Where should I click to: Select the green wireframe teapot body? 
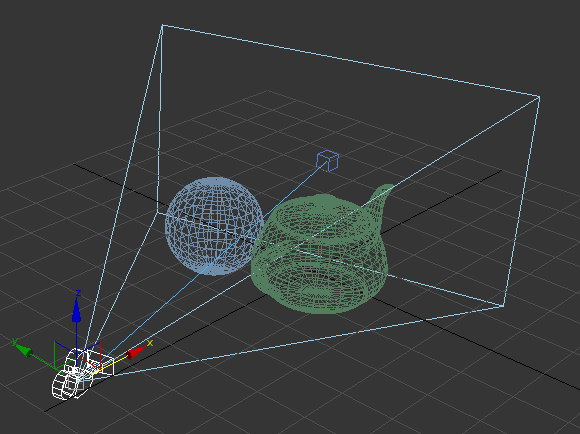coord(320,255)
